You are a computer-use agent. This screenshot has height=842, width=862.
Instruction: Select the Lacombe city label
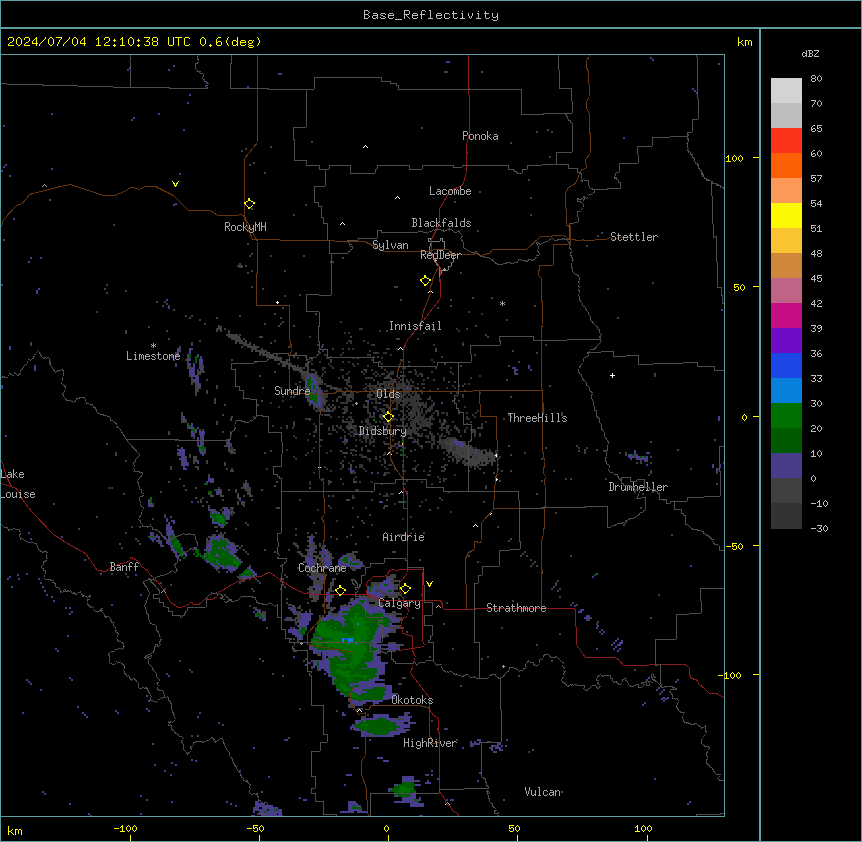pos(450,191)
